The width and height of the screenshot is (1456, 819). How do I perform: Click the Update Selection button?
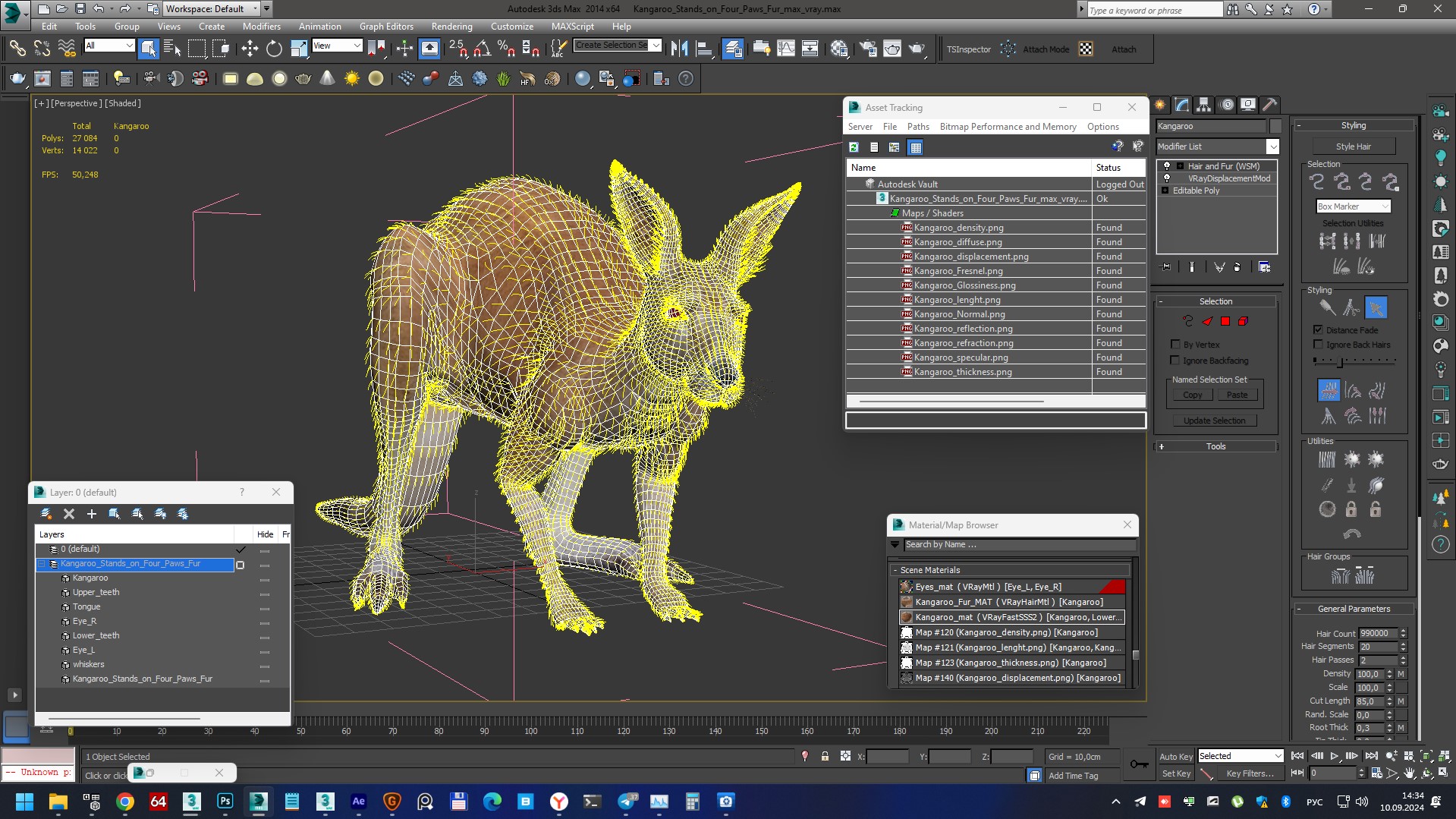(1214, 421)
